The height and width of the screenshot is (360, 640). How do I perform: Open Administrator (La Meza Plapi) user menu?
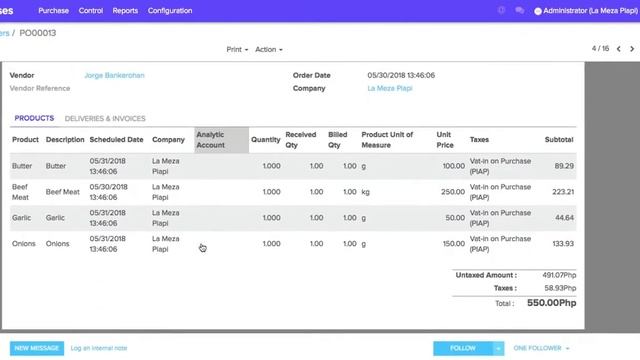[587, 11]
